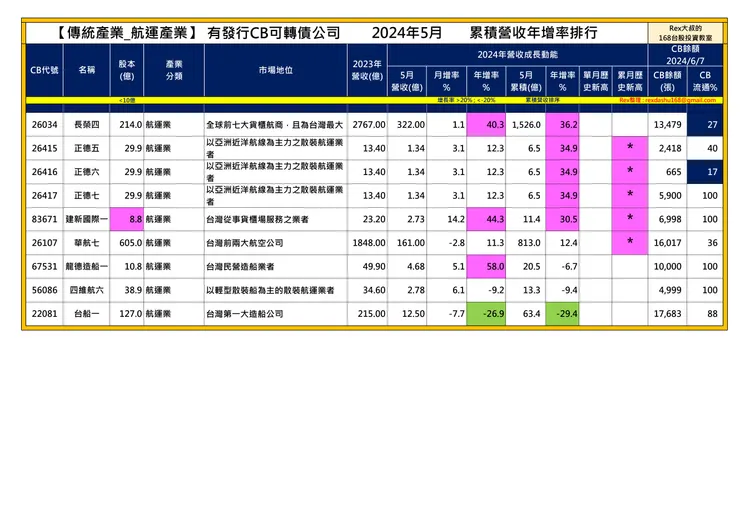Click the Rex大叔的168台股投資教室 badge
Image resolution: width=740 pixels, height=523 pixels.
685,33
